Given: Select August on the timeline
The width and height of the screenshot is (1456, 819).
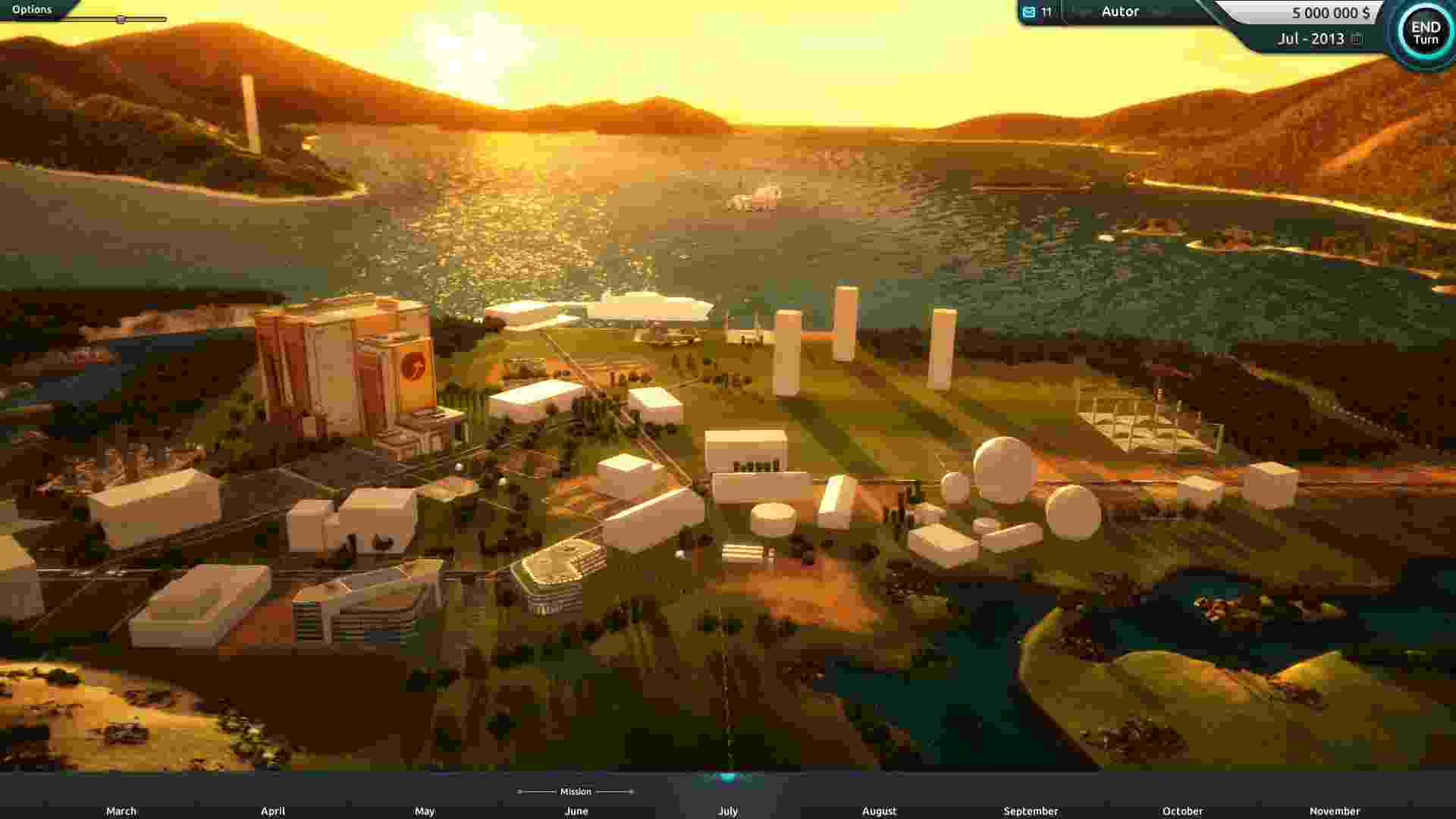Looking at the screenshot, I should coord(879,811).
